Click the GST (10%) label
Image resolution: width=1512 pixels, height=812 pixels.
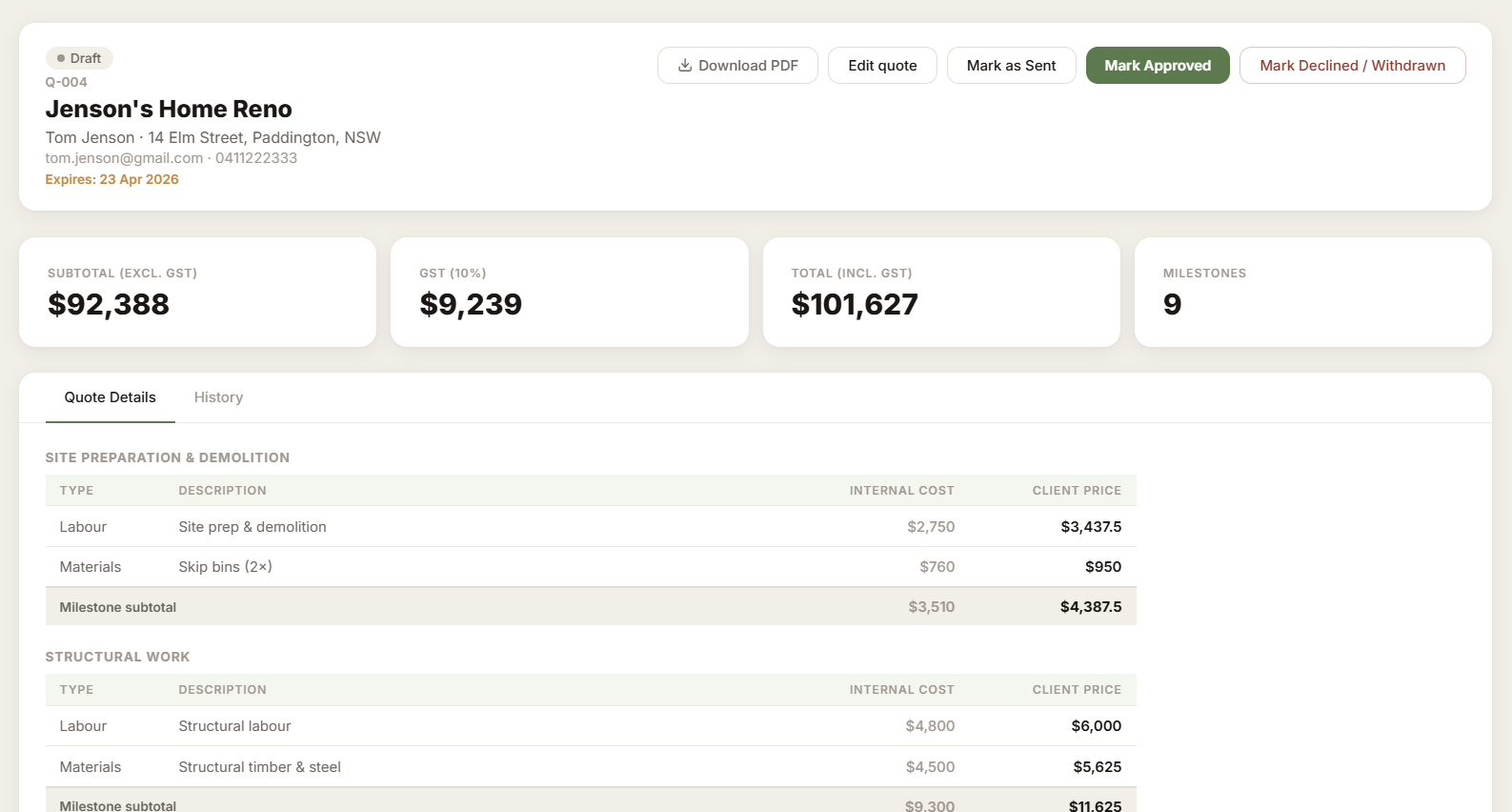coord(453,274)
